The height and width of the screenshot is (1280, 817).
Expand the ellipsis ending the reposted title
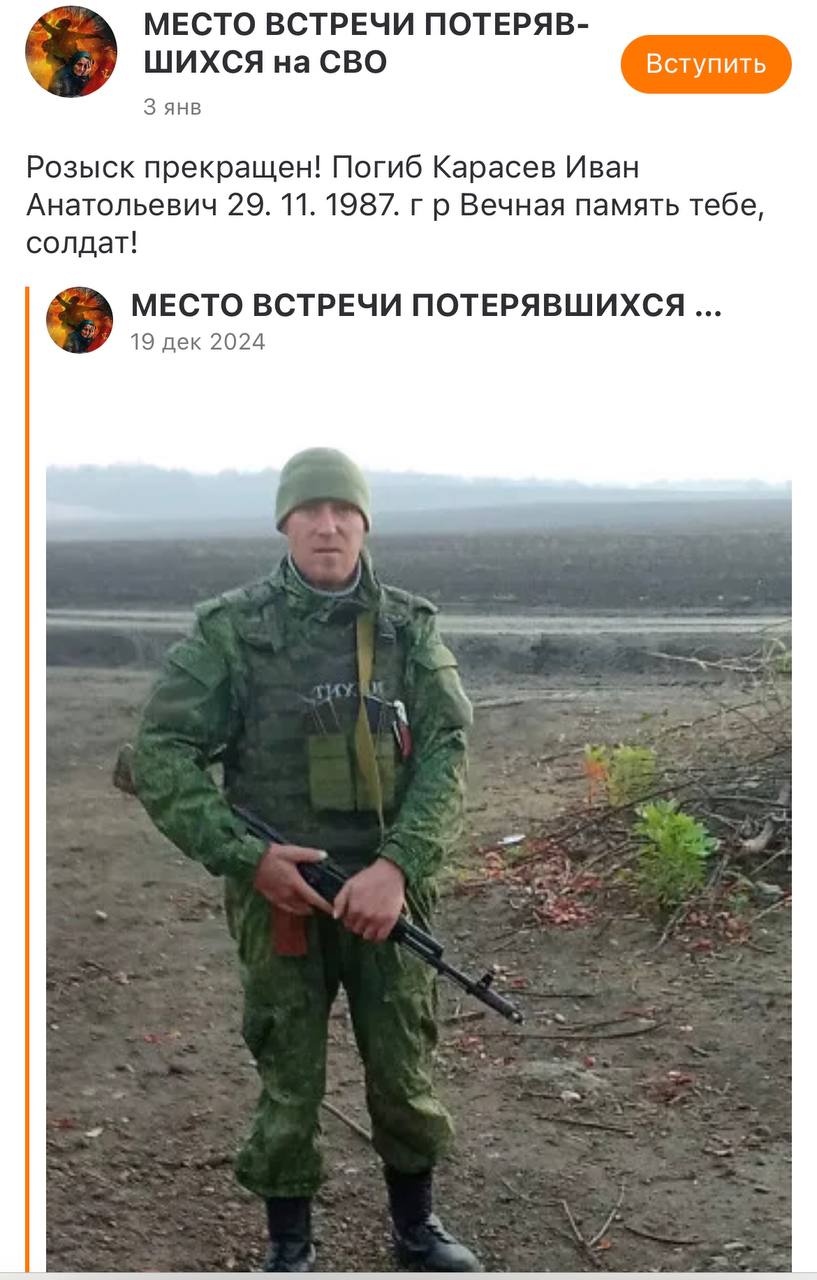[x=707, y=307]
